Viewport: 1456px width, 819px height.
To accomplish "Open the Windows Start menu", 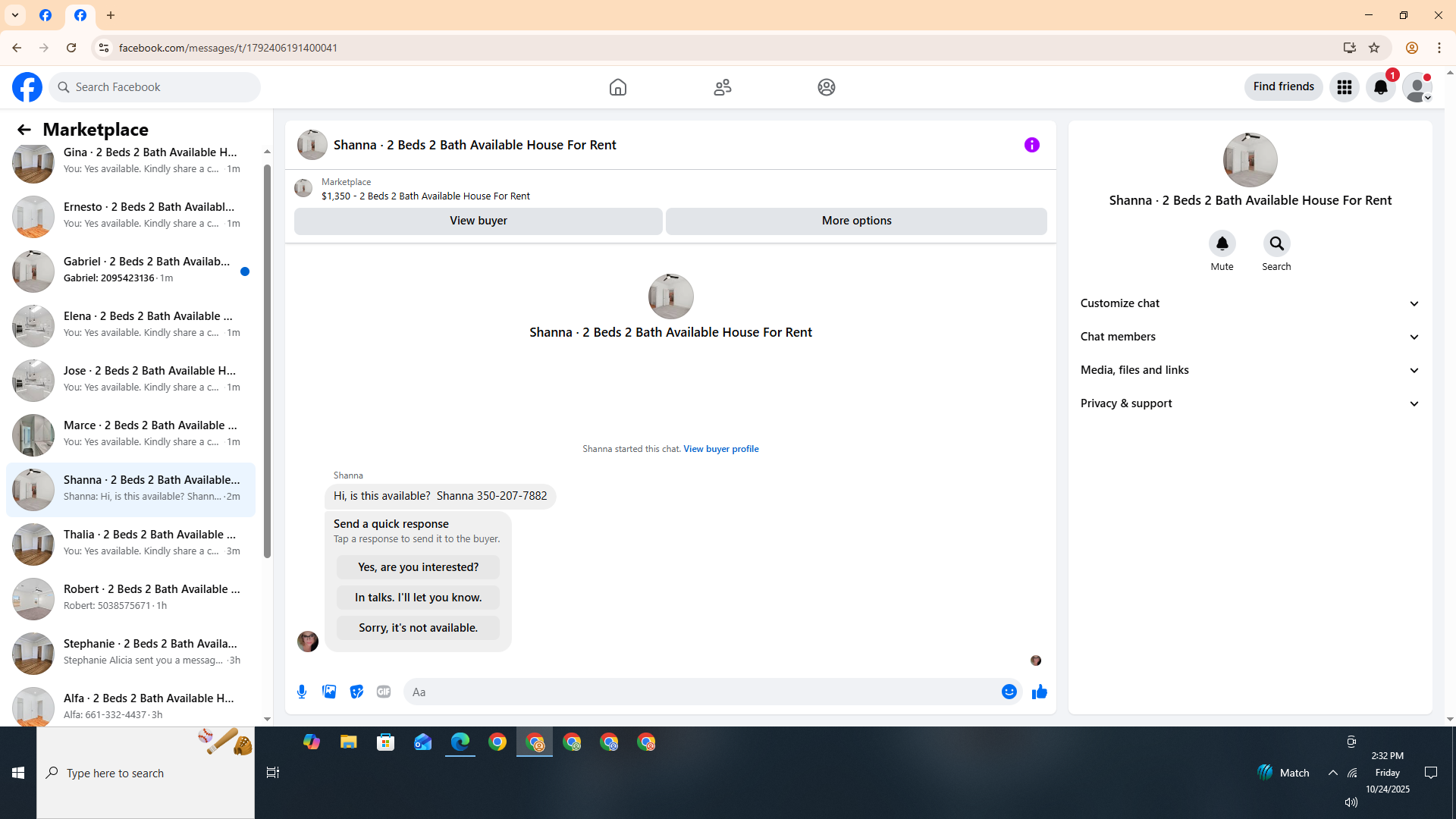I will pyautogui.click(x=18, y=773).
